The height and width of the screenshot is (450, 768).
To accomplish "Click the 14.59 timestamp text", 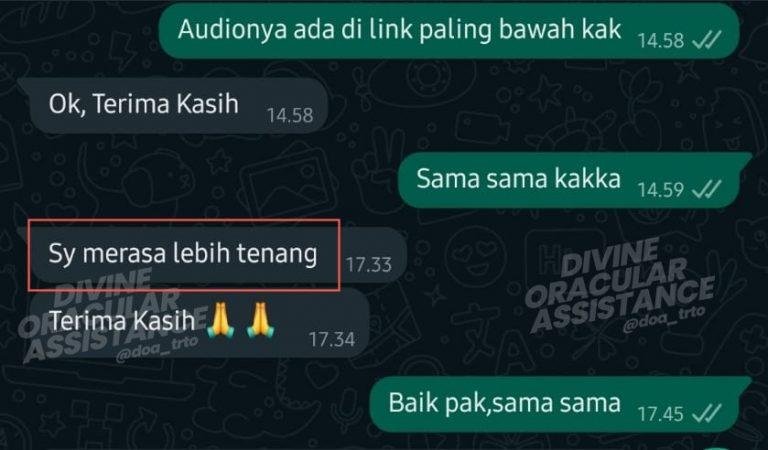I will 661,189.
